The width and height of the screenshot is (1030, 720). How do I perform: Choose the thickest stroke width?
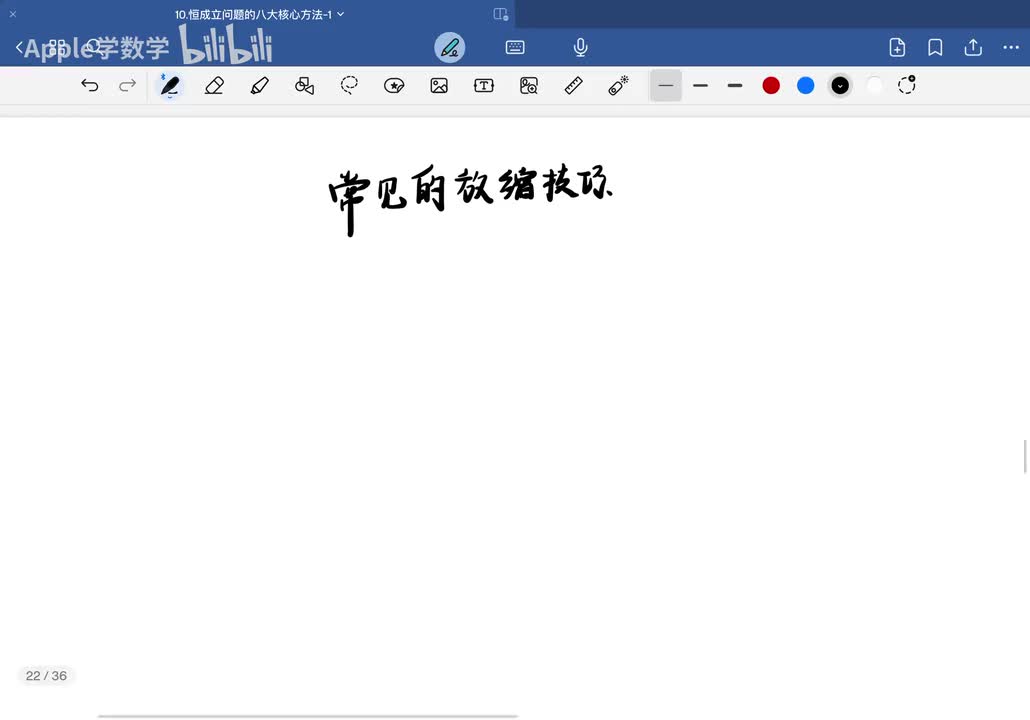tap(735, 85)
